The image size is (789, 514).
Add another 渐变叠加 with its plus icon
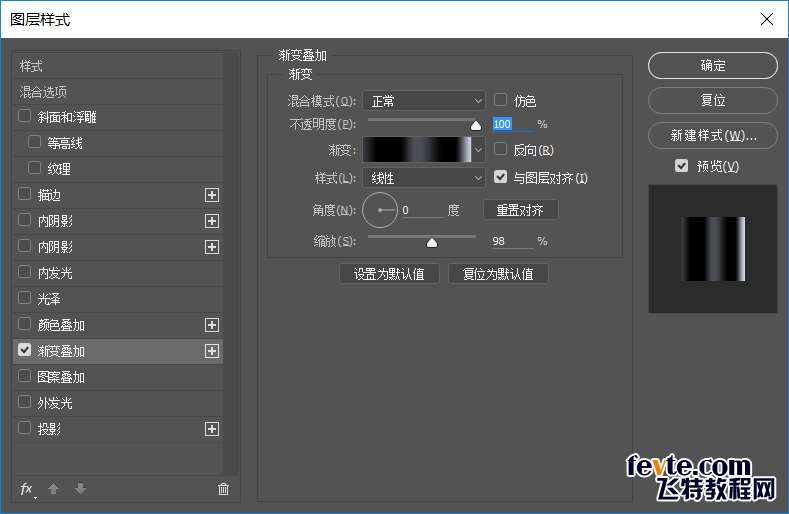tap(212, 351)
